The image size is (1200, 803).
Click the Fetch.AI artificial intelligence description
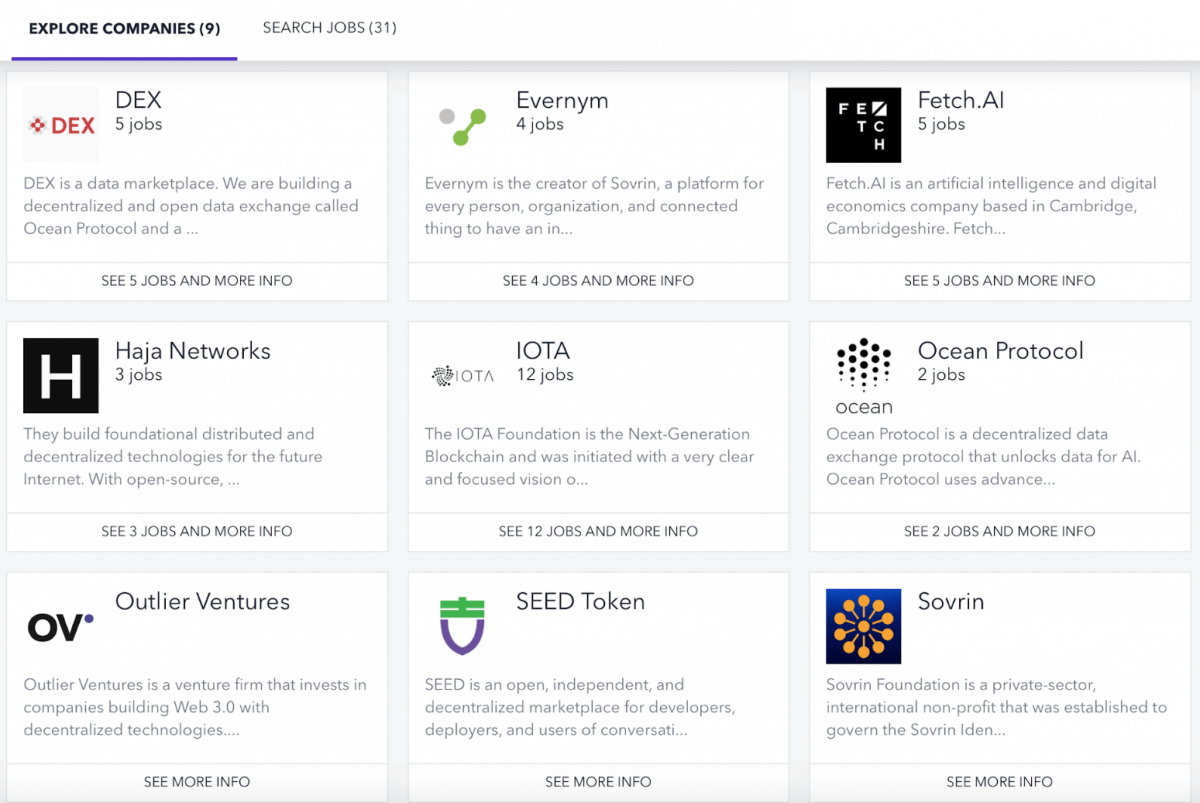point(991,206)
